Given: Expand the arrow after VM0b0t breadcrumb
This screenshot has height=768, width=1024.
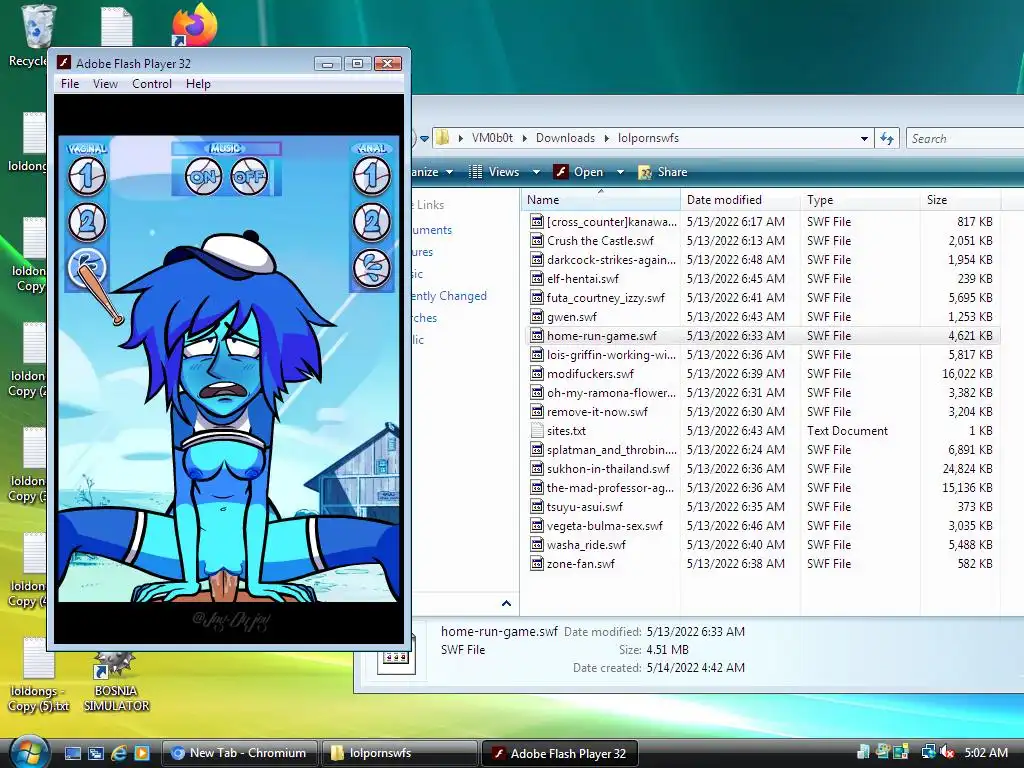Looking at the screenshot, I should (524, 138).
